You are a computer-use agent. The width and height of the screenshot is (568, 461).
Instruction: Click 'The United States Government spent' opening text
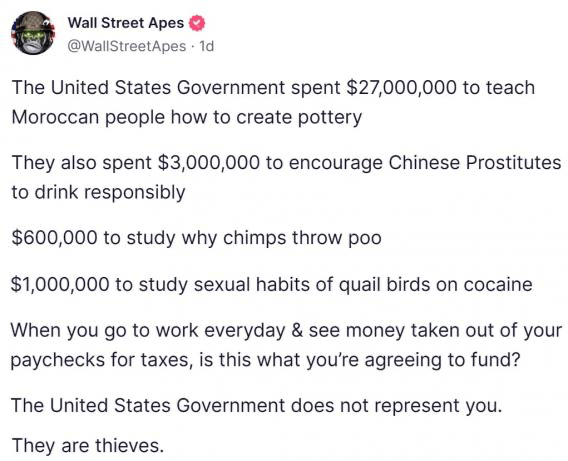tap(176, 88)
